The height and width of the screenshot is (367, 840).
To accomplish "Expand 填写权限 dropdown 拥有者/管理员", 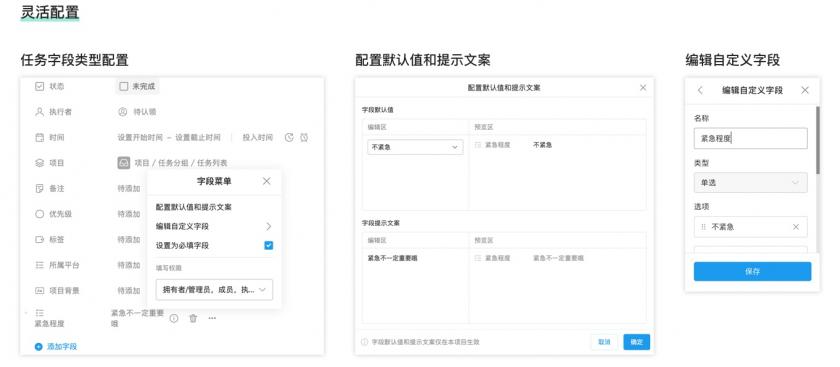I will click(214, 289).
